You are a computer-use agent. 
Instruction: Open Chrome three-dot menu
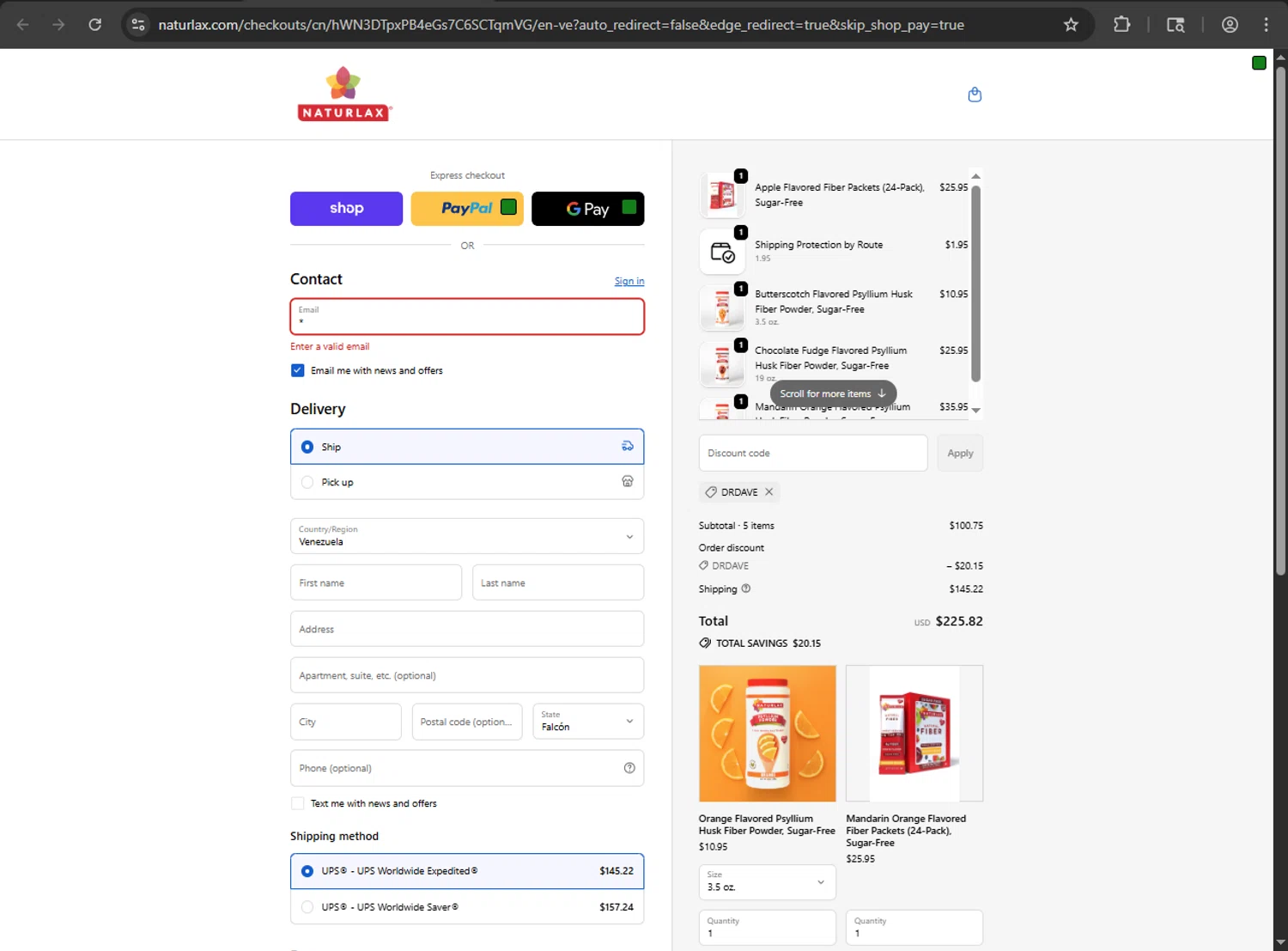[x=1266, y=25]
